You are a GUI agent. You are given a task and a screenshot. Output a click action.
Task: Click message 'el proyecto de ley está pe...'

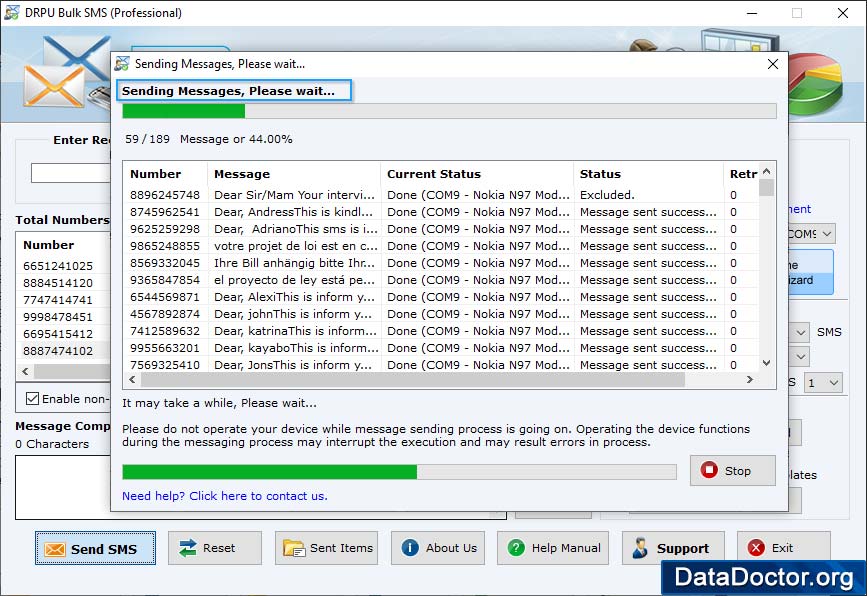[x=294, y=280]
